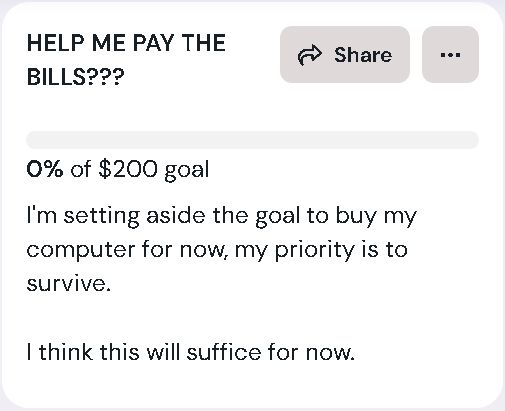Open the three-dot more options menu
This screenshot has height=411, width=505.
pos(450,55)
